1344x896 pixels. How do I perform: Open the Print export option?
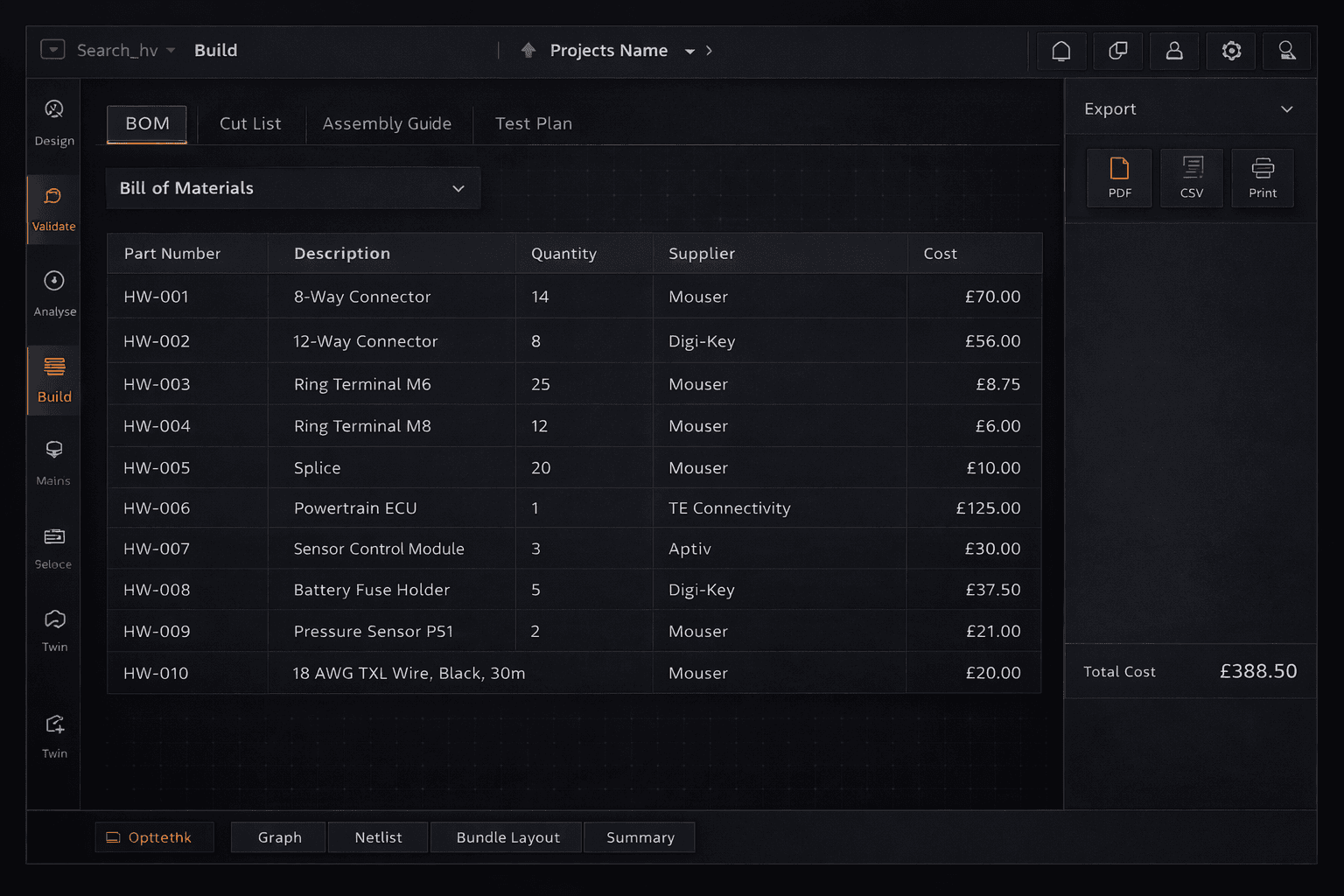click(x=1263, y=178)
